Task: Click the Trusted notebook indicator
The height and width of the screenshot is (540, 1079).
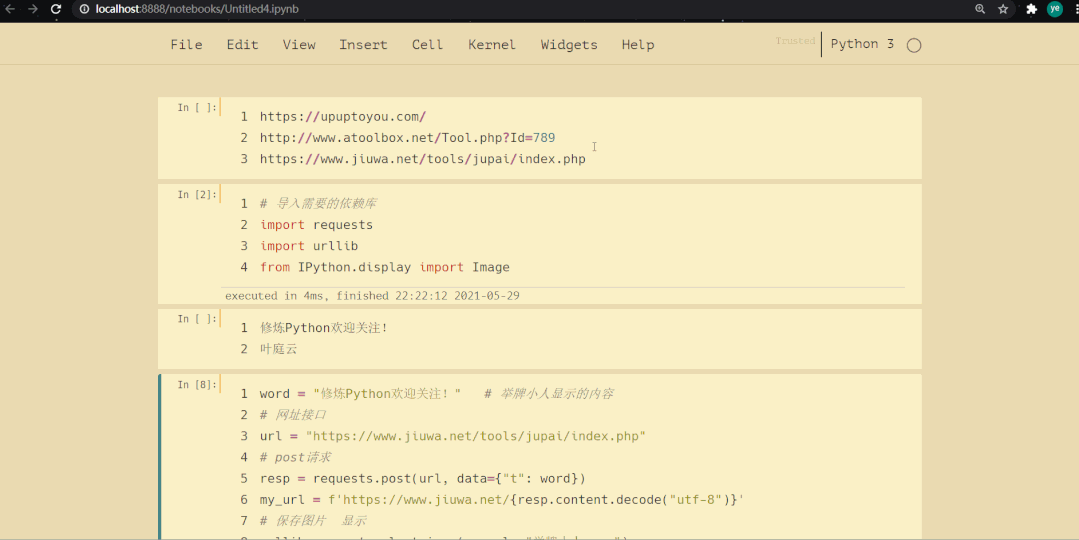Action: [x=795, y=41]
